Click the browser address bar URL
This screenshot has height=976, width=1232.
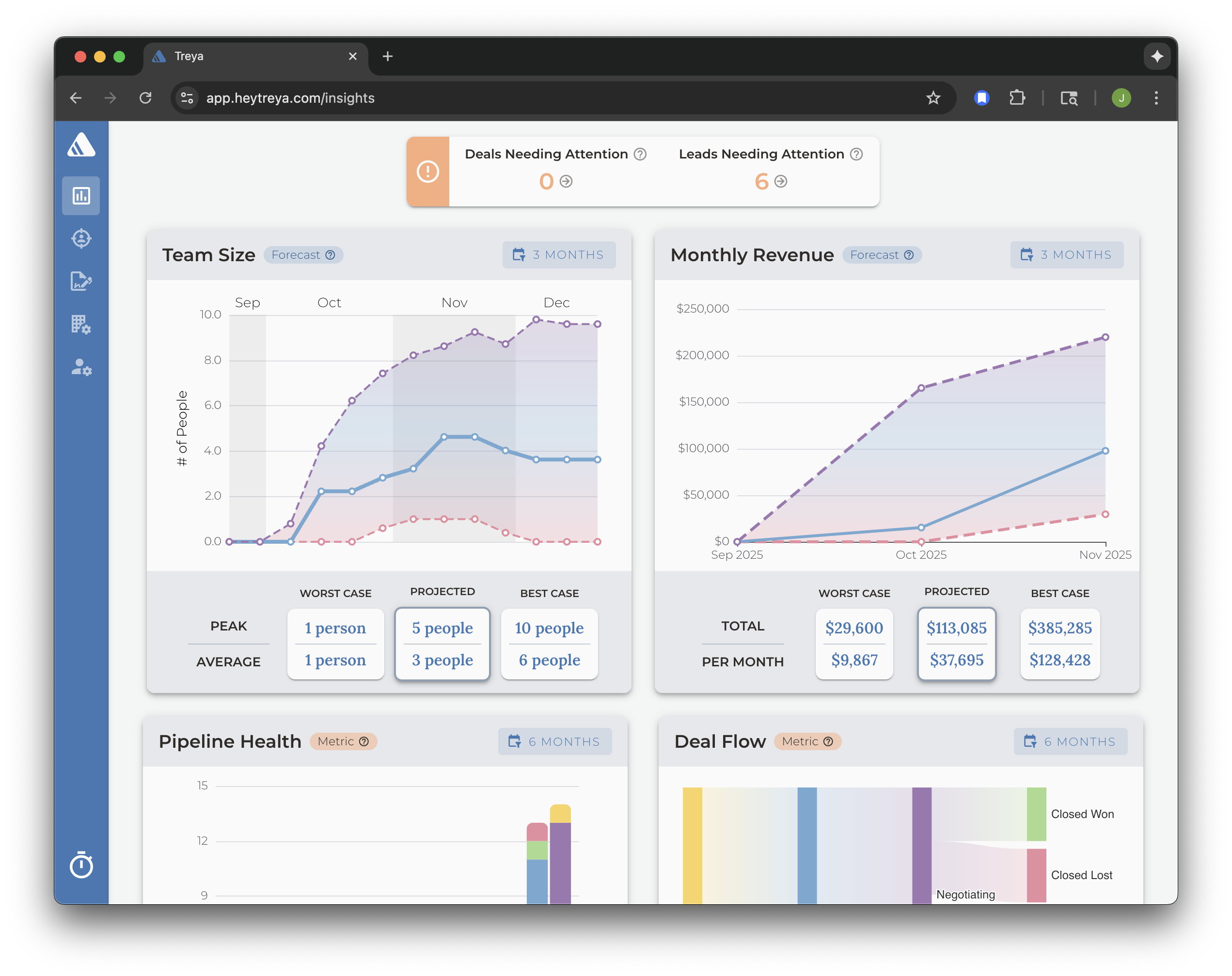point(290,98)
